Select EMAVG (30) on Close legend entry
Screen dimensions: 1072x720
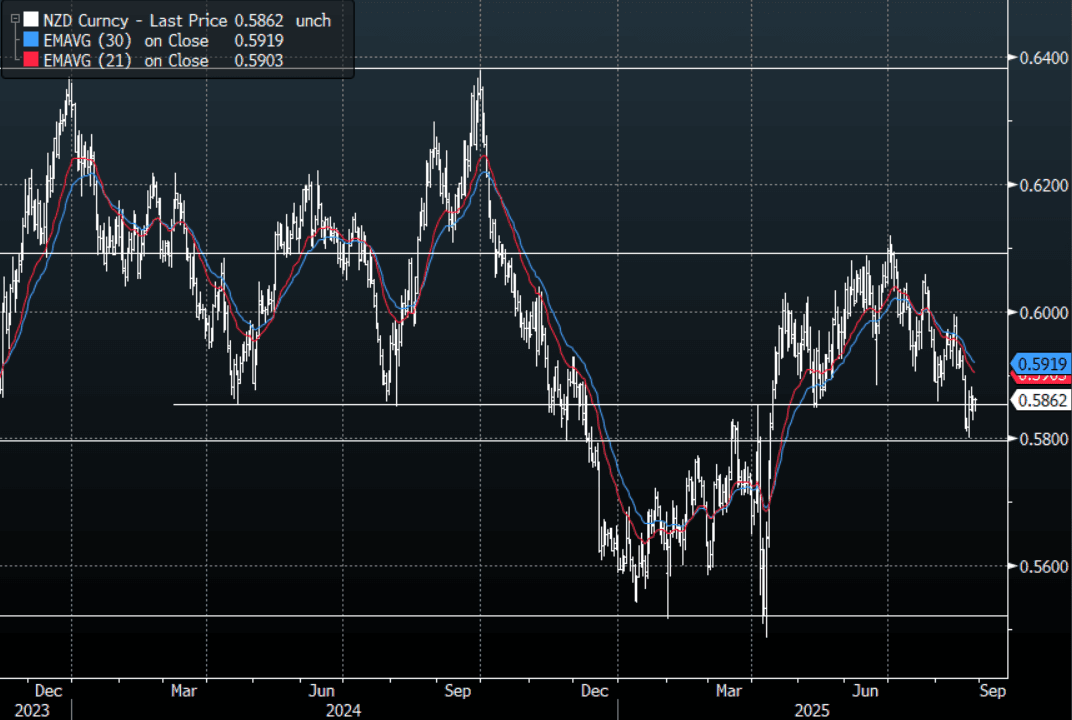coord(126,41)
